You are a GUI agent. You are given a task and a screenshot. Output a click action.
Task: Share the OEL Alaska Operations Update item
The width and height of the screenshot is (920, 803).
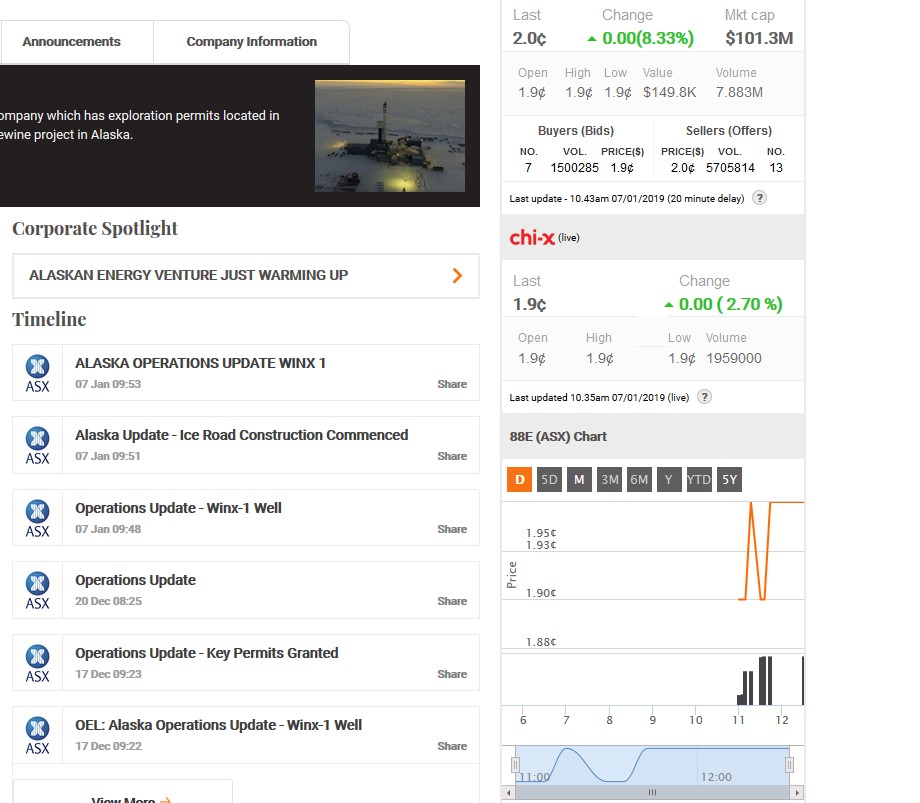(x=452, y=746)
